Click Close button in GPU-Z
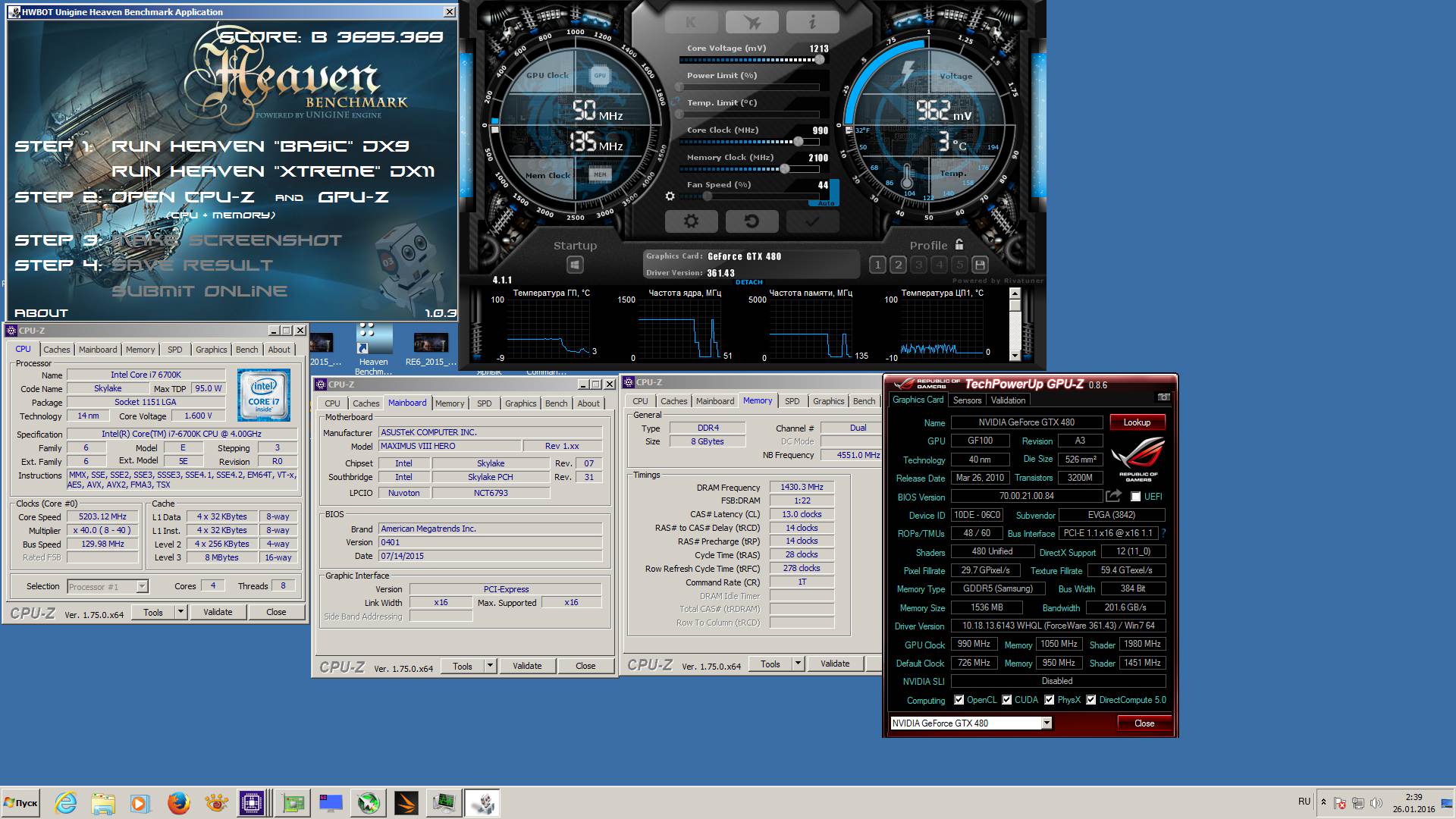This screenshot has height=819, width=1456. tap(1144, 723)
